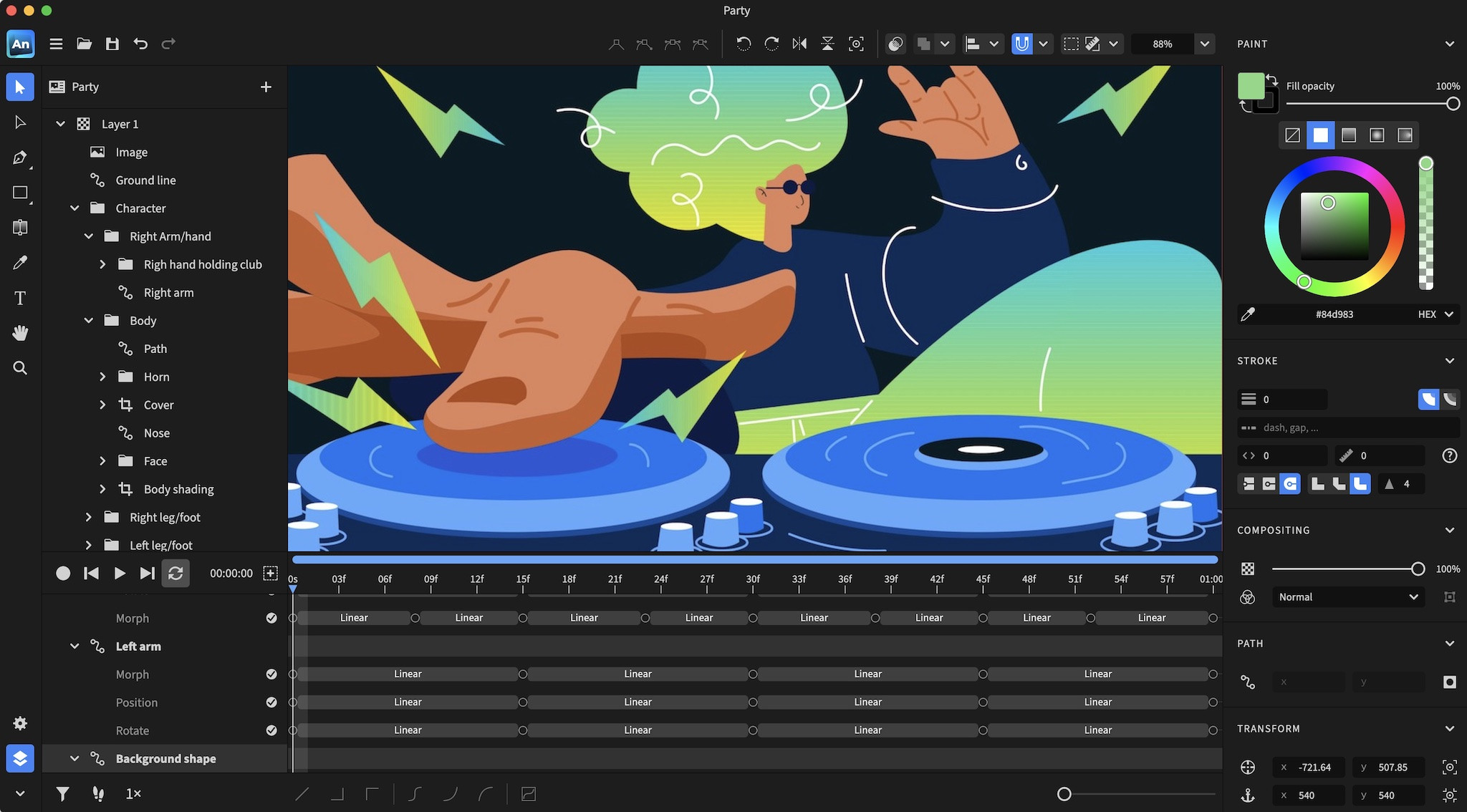Flip selection horizontally icon

[799, 44]
